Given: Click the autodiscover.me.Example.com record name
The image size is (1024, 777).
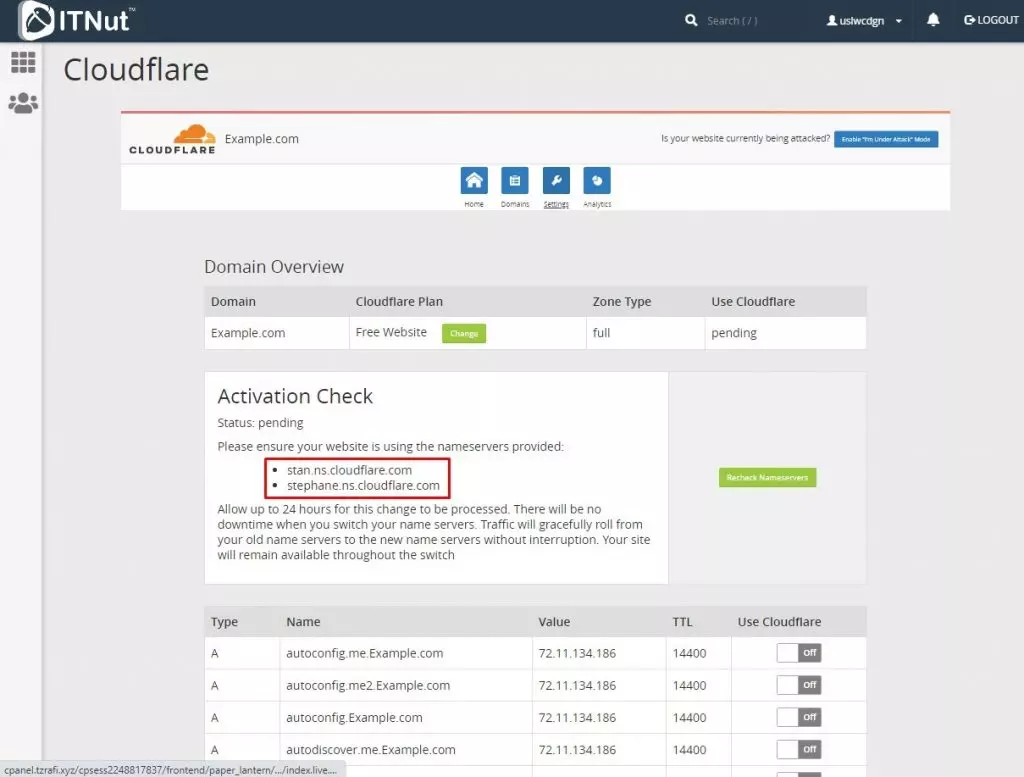Looking at the screenshot, I should coord(370,750).
